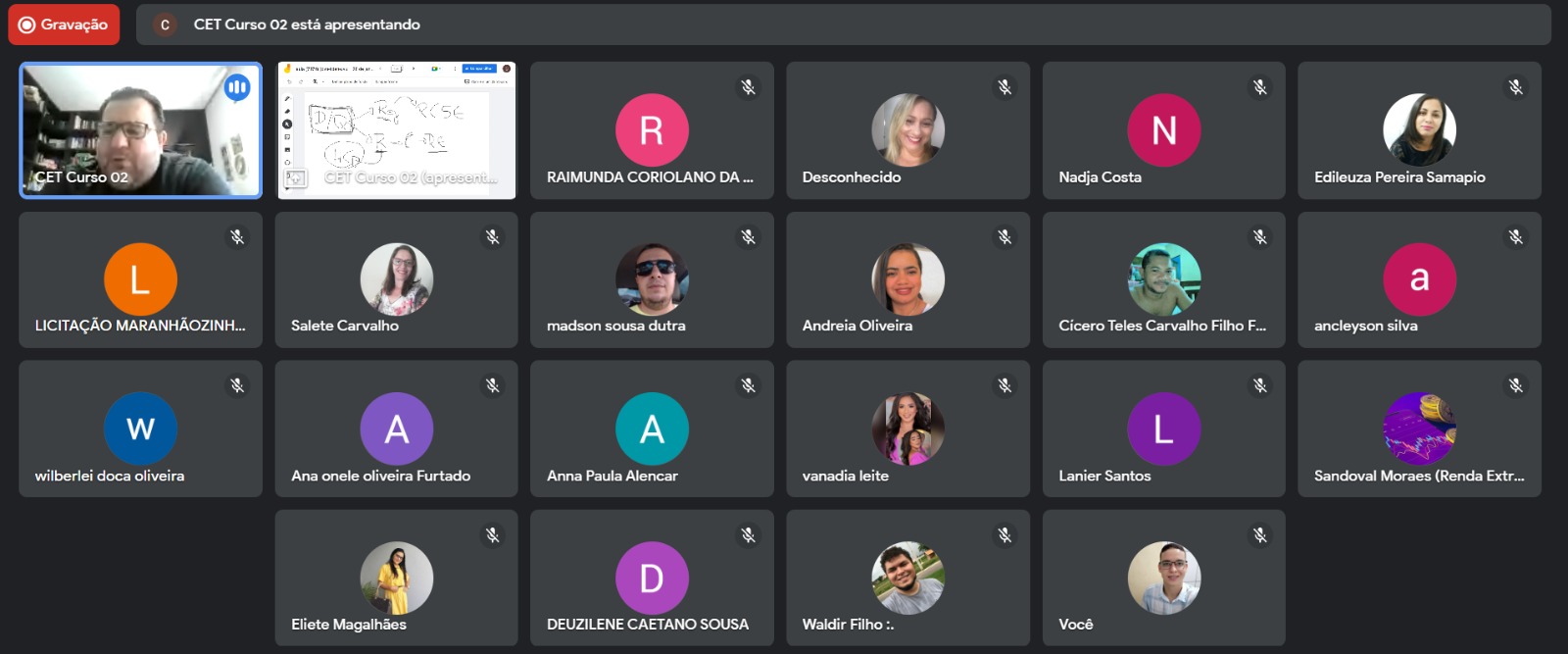
Task: Click muted mic icon on madson sousa dutra tile
Action: tap(749, 236)
